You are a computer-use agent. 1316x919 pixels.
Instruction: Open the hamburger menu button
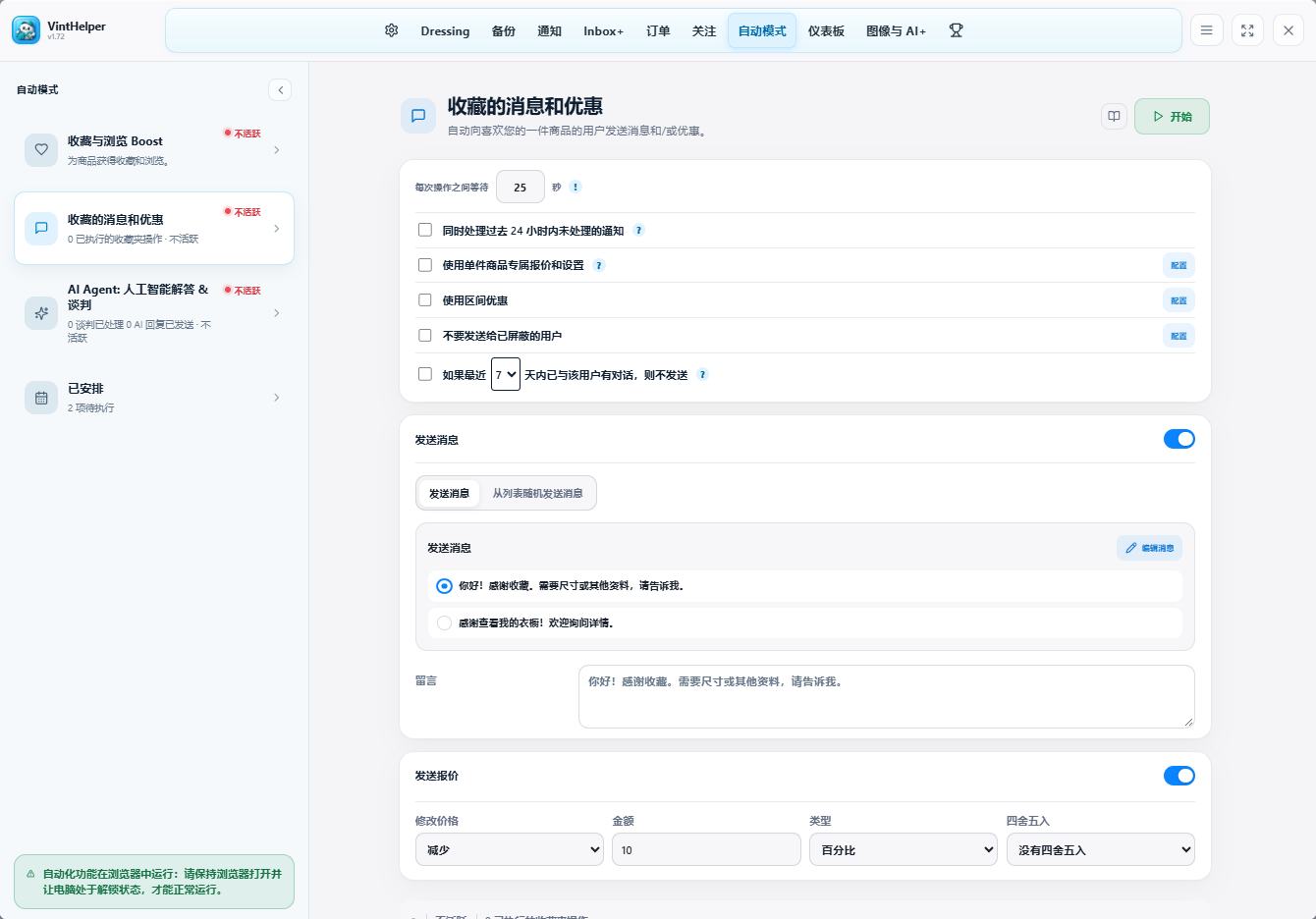coord(1207,30)
